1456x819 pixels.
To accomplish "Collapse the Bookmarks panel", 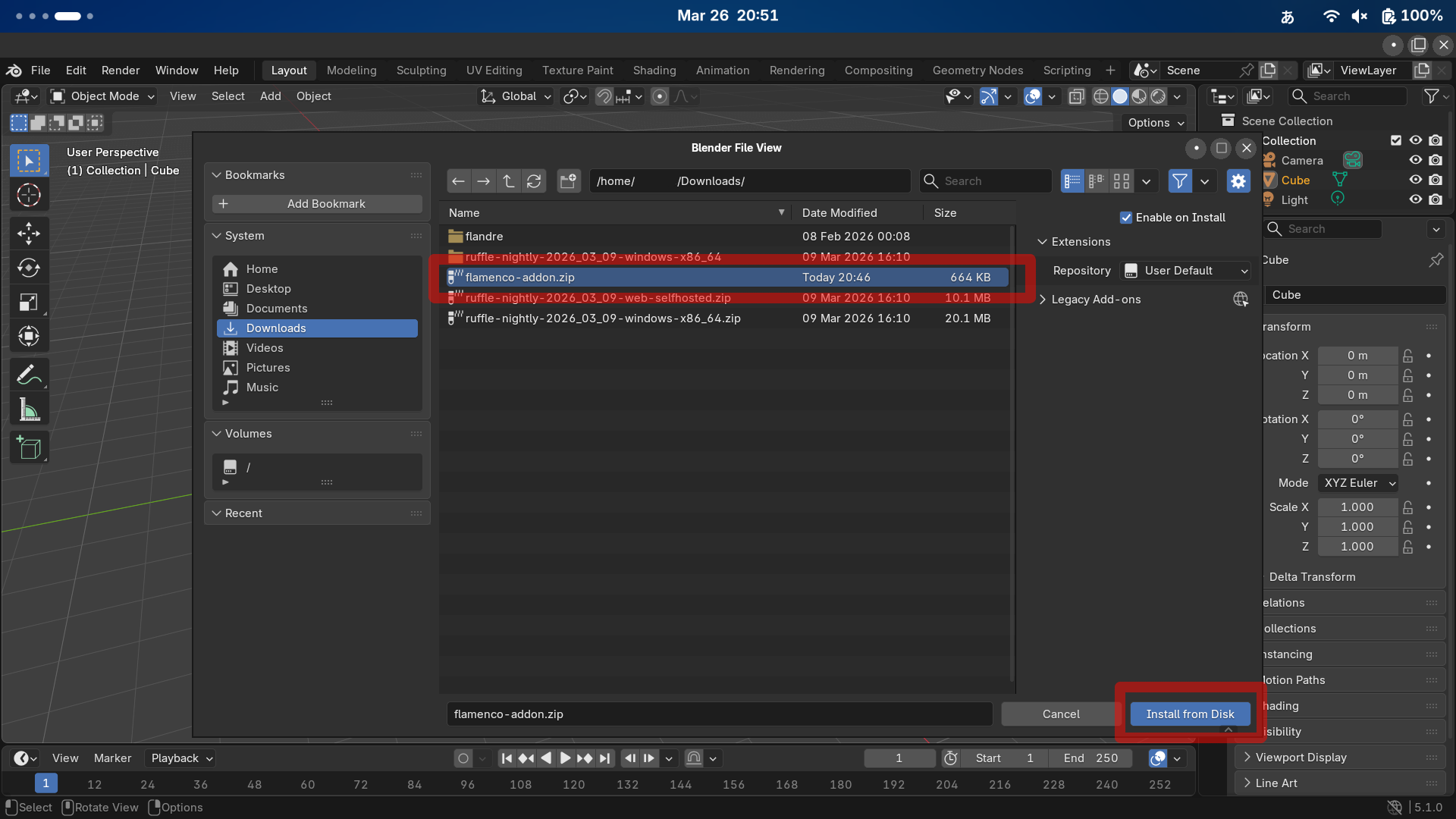I will (x=217, y=175).
